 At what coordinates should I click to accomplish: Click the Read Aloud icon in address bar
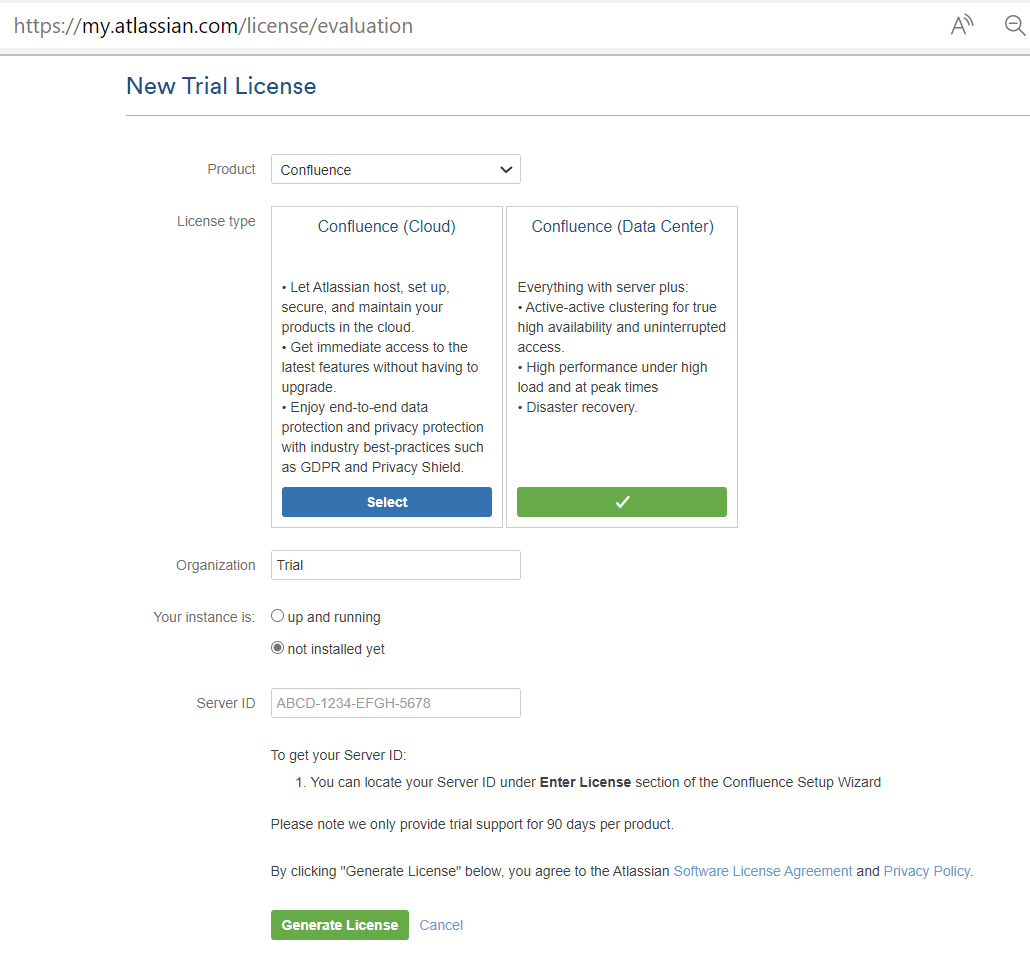click(x=962, y=26)
